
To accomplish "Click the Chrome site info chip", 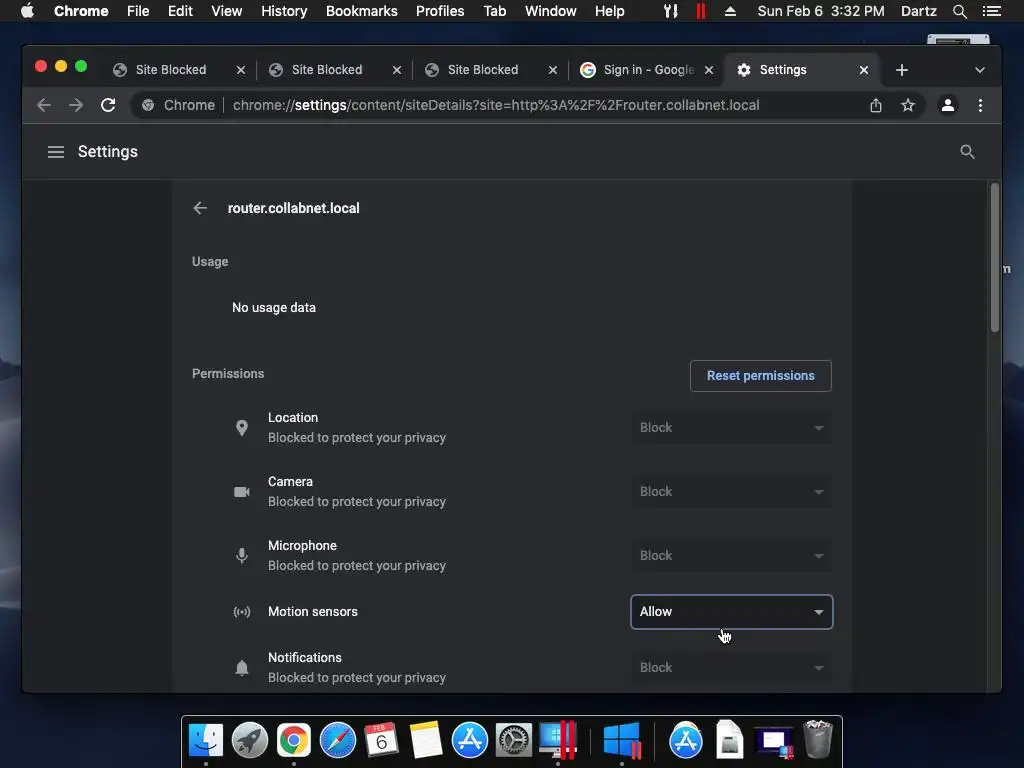I will [x=178, y=105].
